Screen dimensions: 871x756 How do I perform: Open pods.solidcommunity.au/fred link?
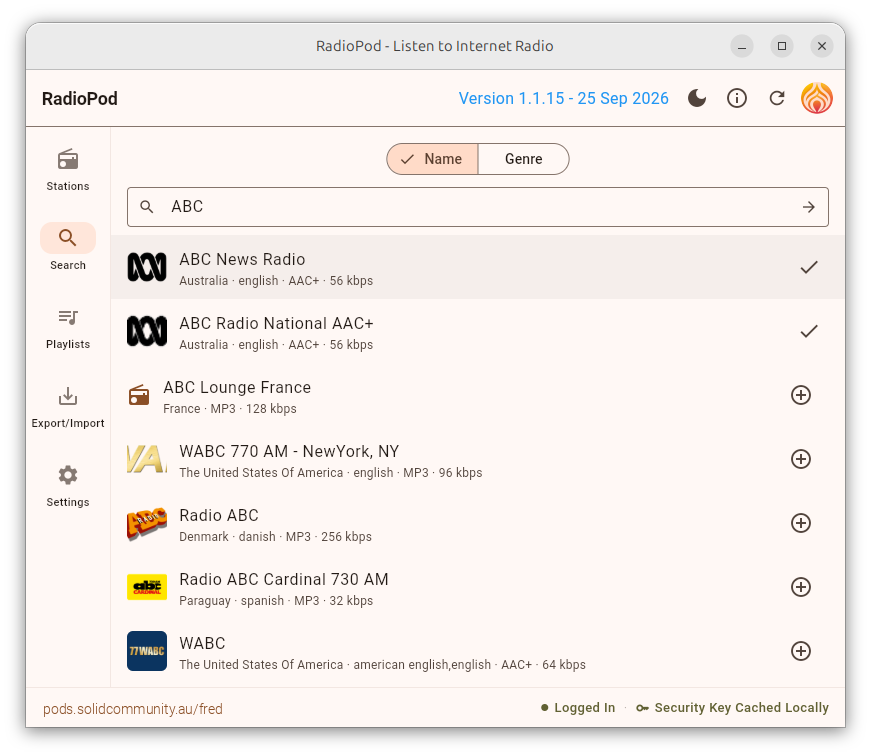point(133,709)
